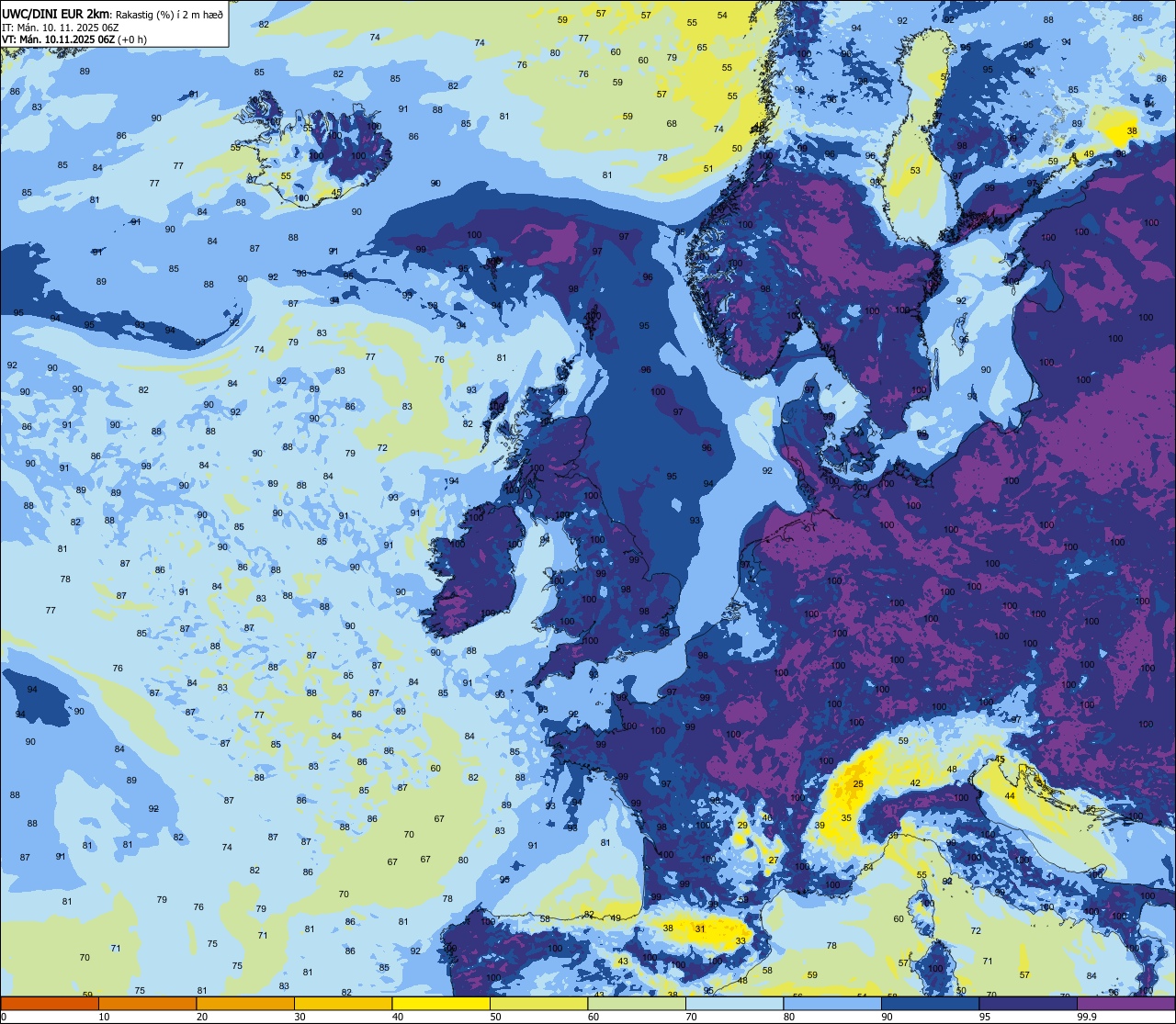
Task: Click the humidity value '68' in the Norwegian Sea
Action: click(x=672, y=124)
